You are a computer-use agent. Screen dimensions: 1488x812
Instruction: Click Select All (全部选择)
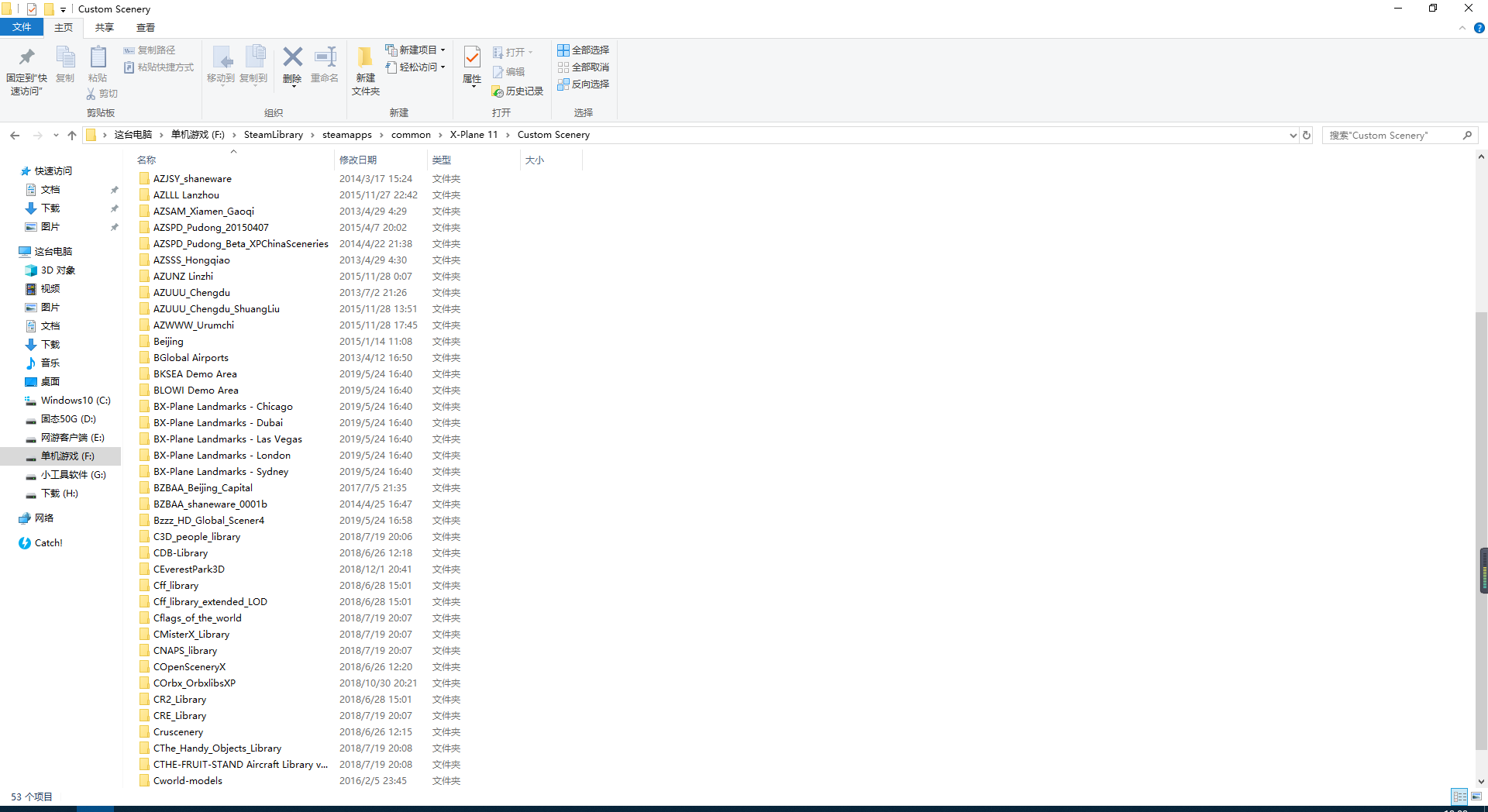point(584,50)
